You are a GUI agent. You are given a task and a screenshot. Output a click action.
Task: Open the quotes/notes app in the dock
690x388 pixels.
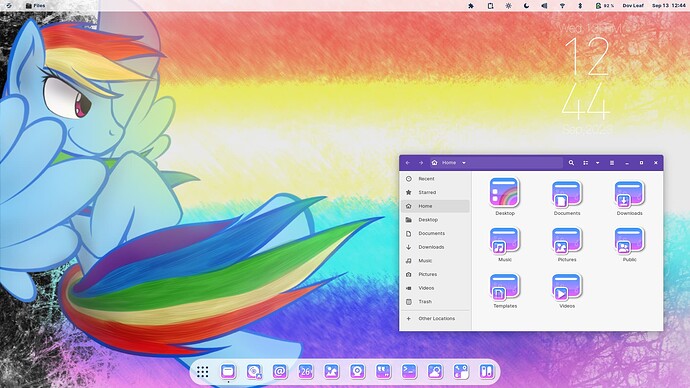[x=383, y=372]
